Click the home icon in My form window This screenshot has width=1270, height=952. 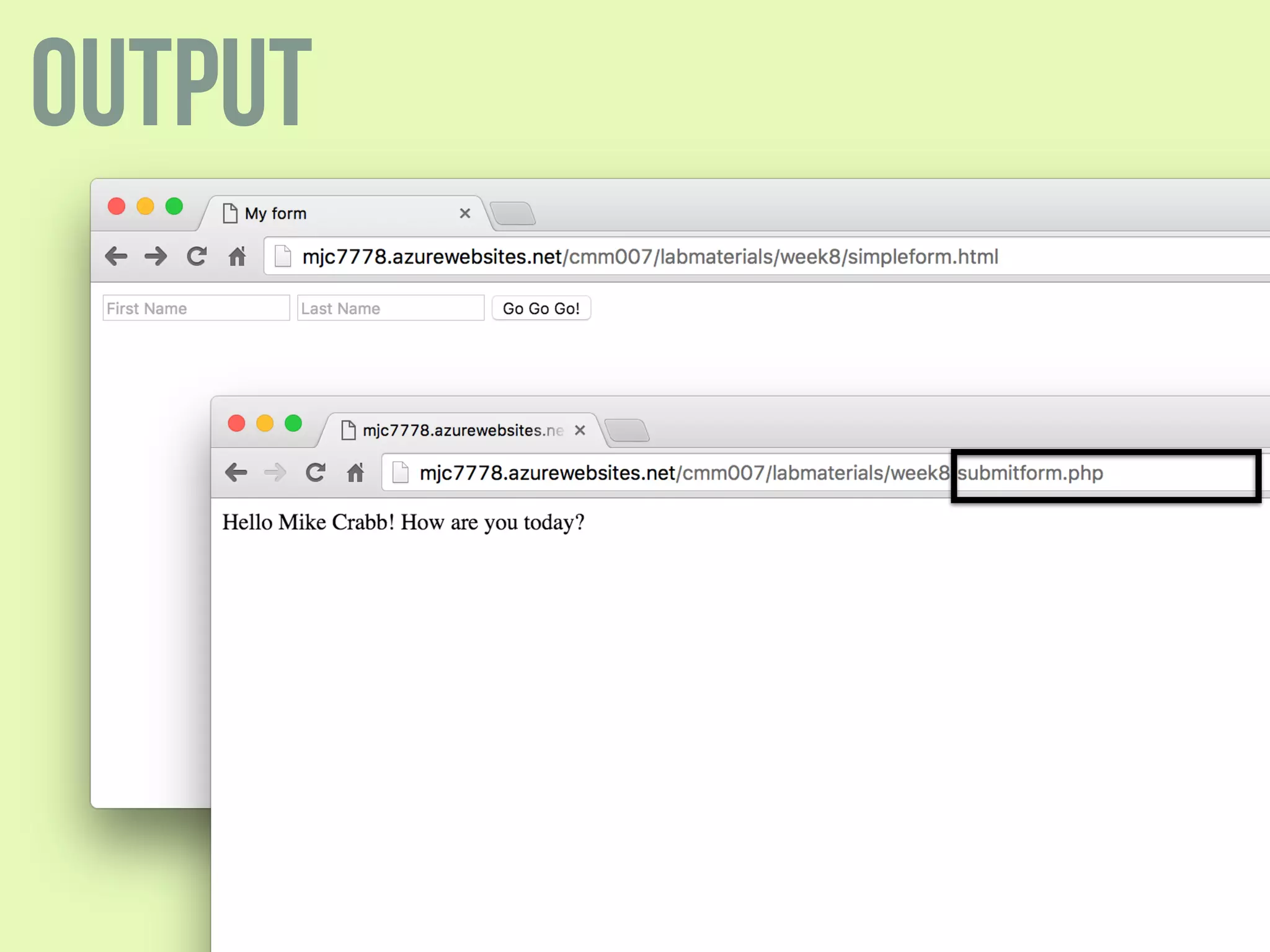pyautogui.click(x=237, y=256)
